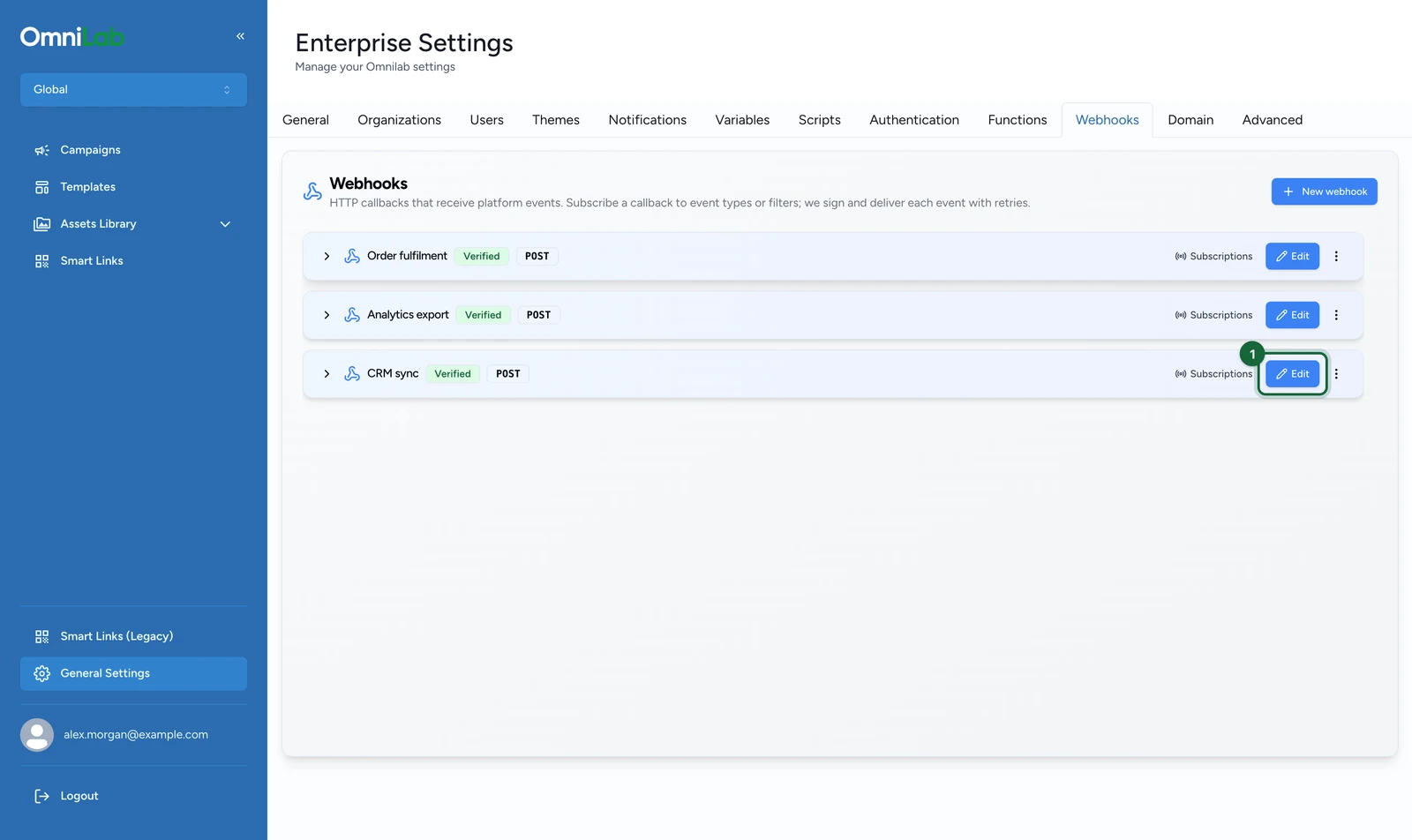Open the Global organization dropdown
Screen dimensions: 1412x840
133,90
